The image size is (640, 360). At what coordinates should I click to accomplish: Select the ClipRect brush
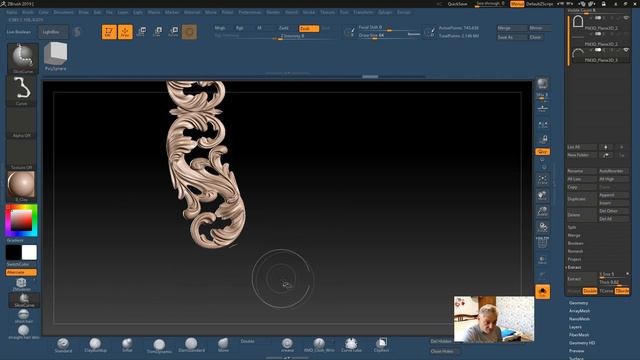(x=382, y=345)
